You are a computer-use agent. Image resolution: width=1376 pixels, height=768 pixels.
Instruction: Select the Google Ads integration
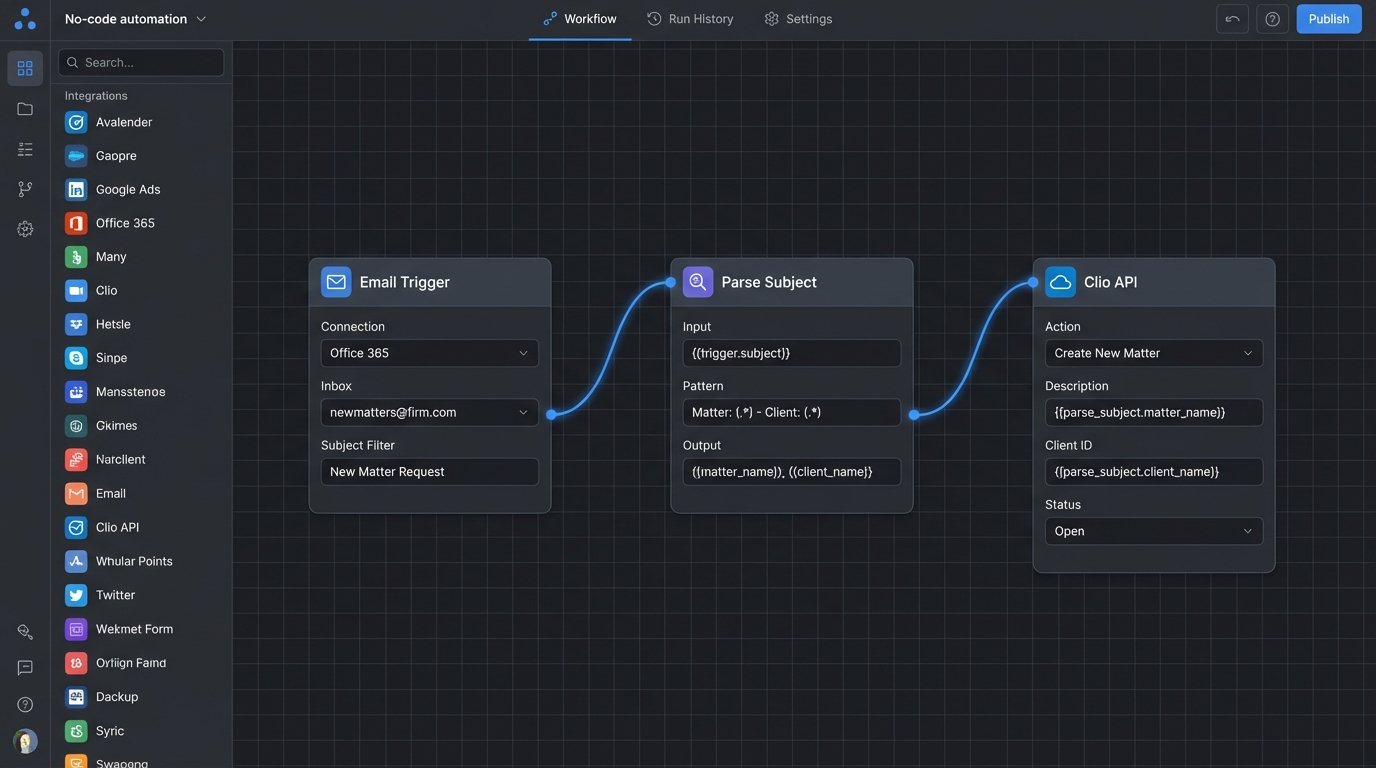[128, 189]
